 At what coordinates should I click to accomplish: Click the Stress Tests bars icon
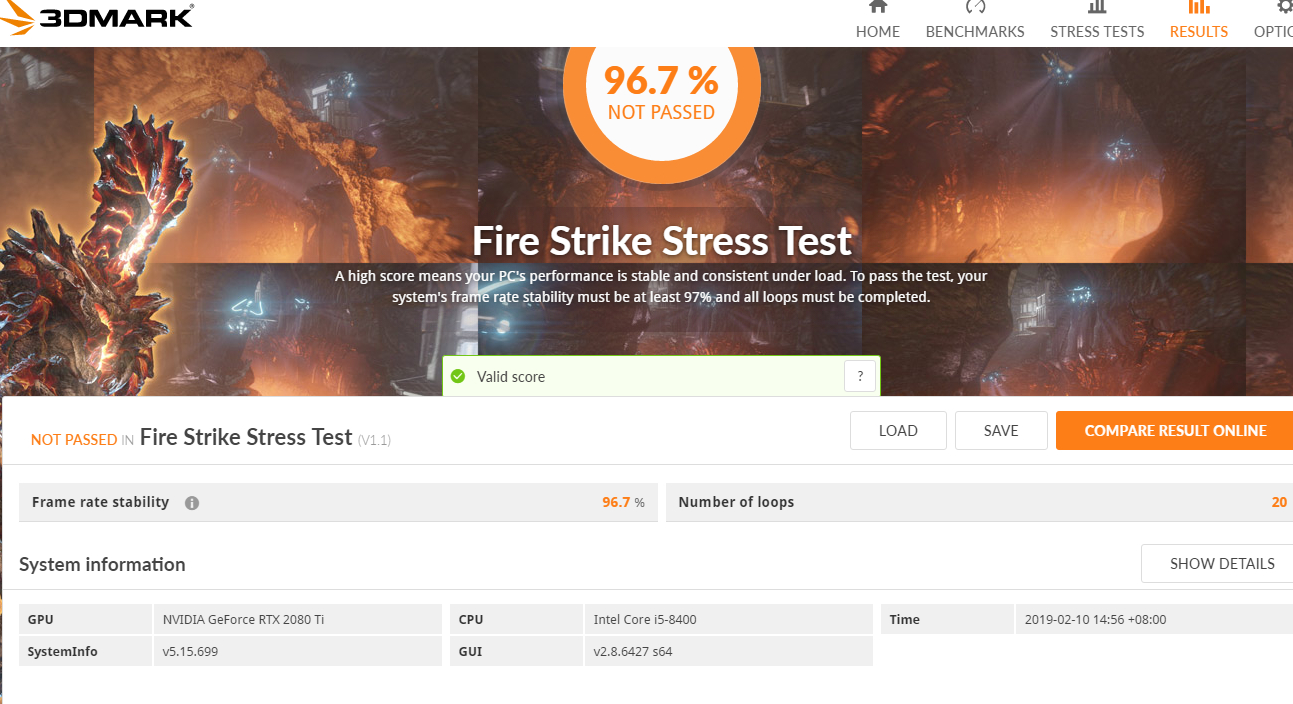coord(1097,6)
